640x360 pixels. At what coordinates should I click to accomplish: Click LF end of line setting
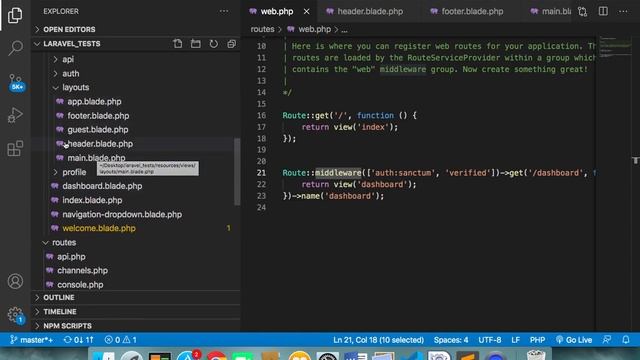(516, 340)
